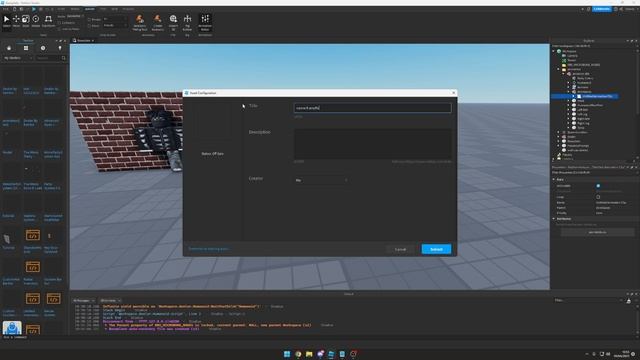The image size is (640, 360).
Task: Focus the Toolbox search field
Action: tap(47, 58)
